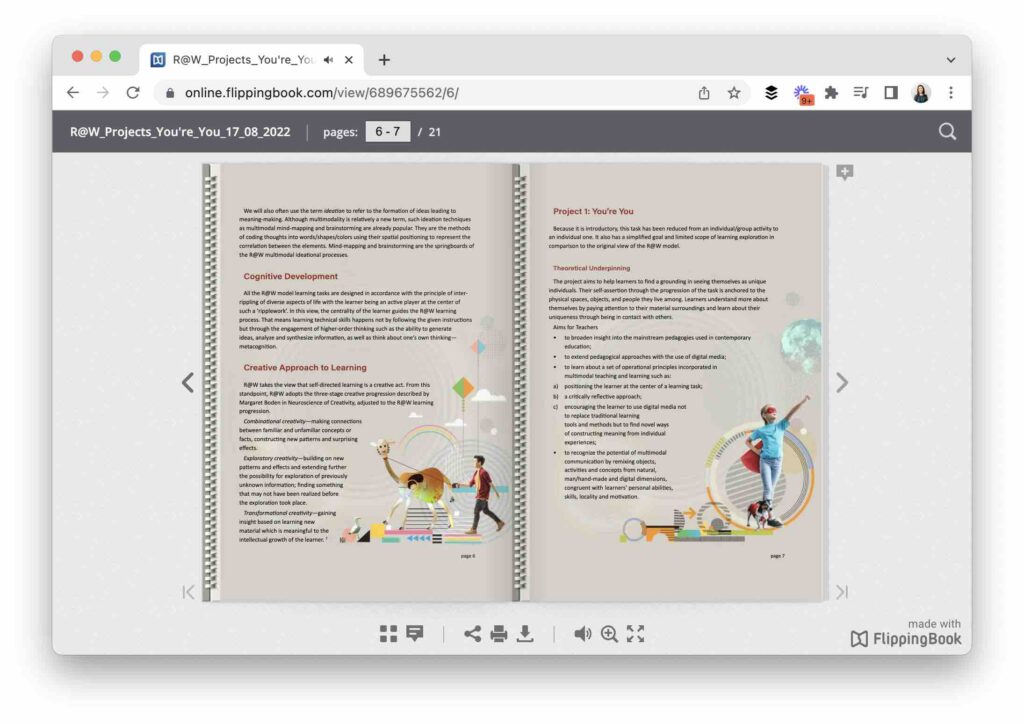1024x724 pixels.
Task: Open the notes panel in the flipbook toolbar
Action: pos(414,633)
